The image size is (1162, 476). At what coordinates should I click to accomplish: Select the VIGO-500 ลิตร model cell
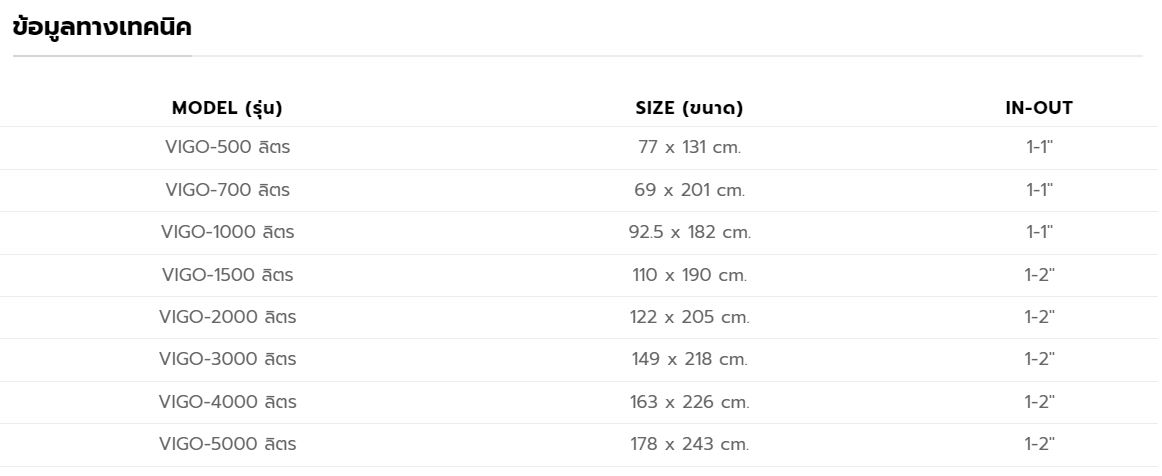227,147
